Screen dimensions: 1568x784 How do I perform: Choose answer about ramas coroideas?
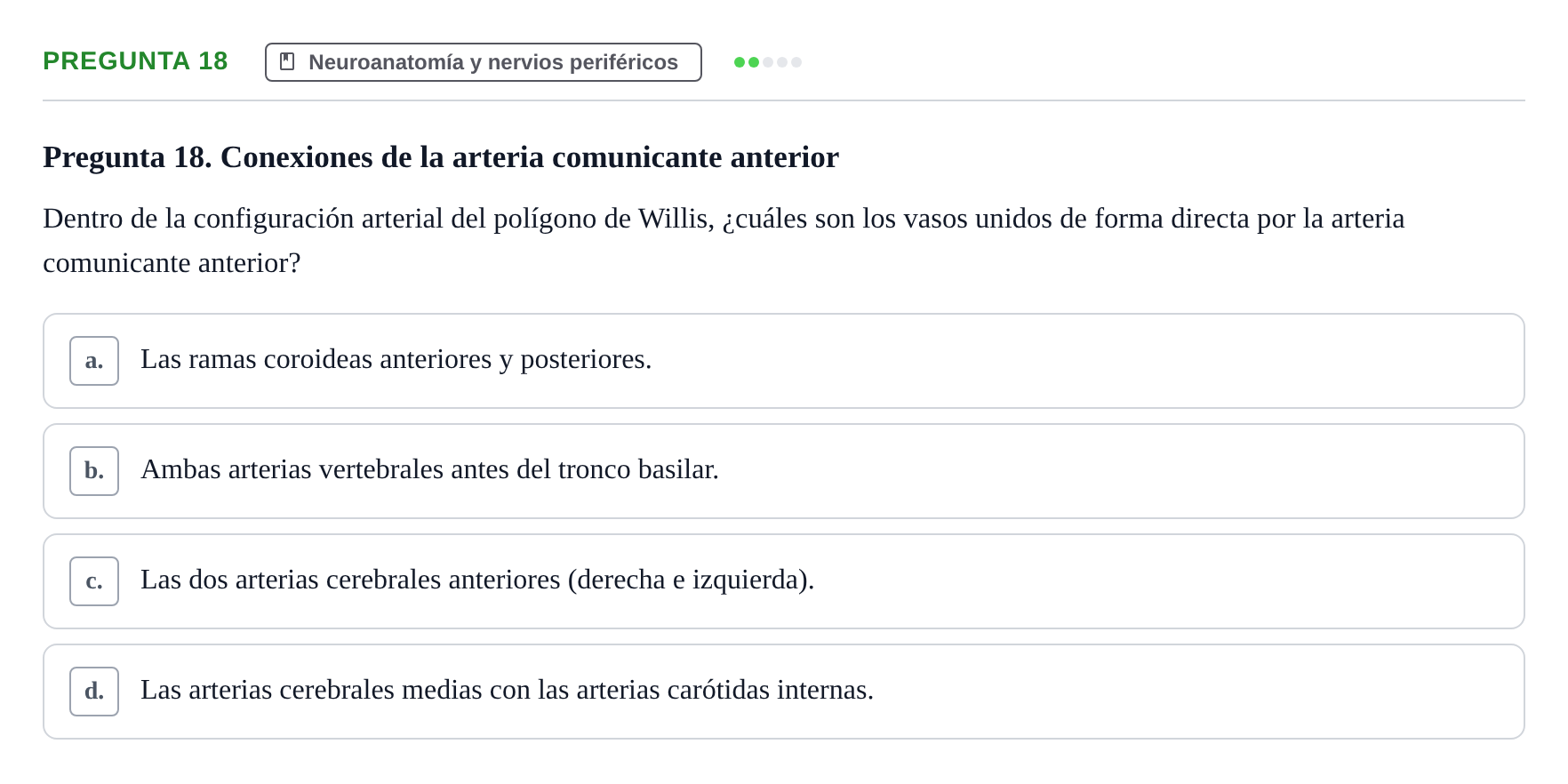click(x=784, y=361)
